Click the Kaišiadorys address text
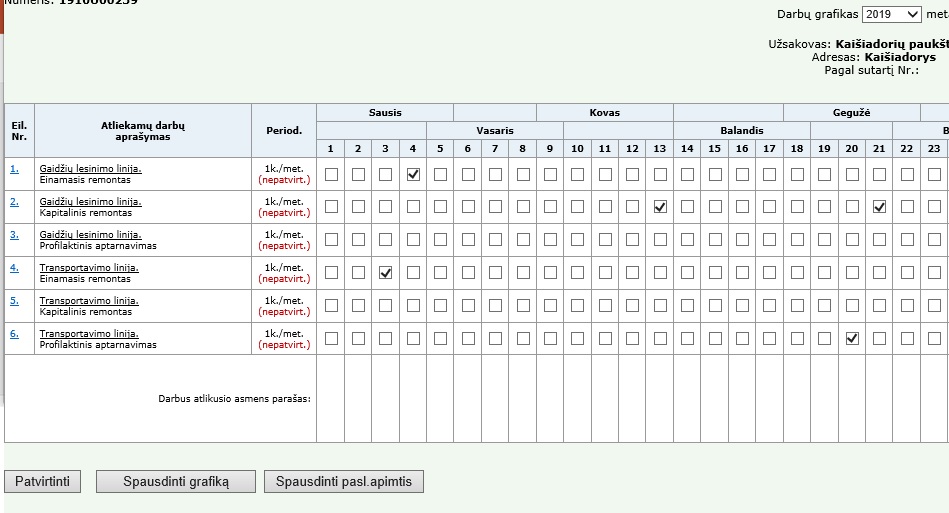949x513 pixels. (x=900, y=57)
